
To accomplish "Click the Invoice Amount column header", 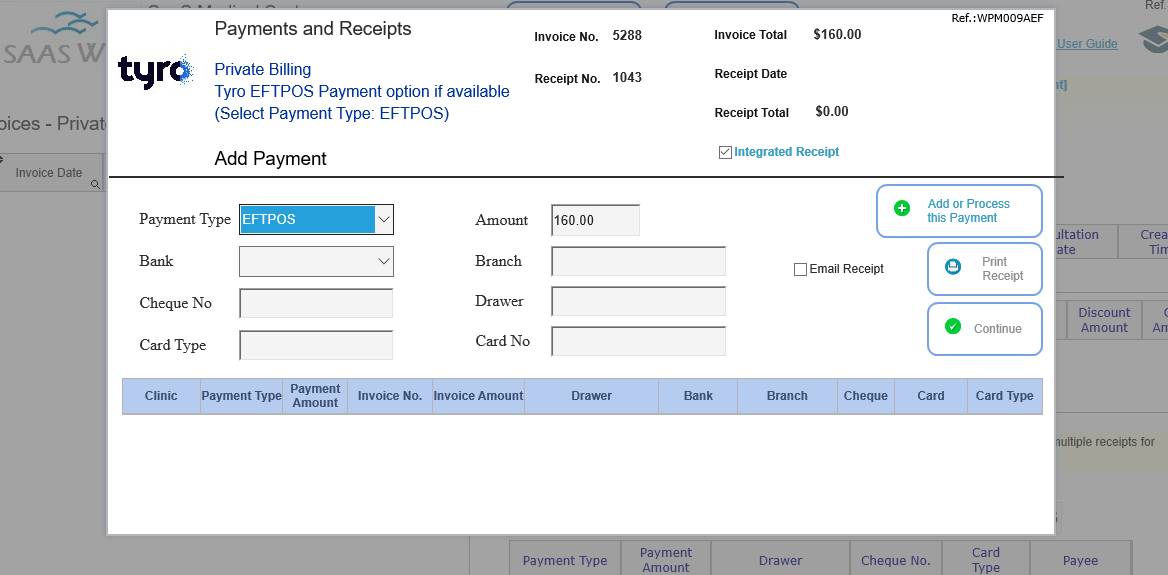I will 478,396.
